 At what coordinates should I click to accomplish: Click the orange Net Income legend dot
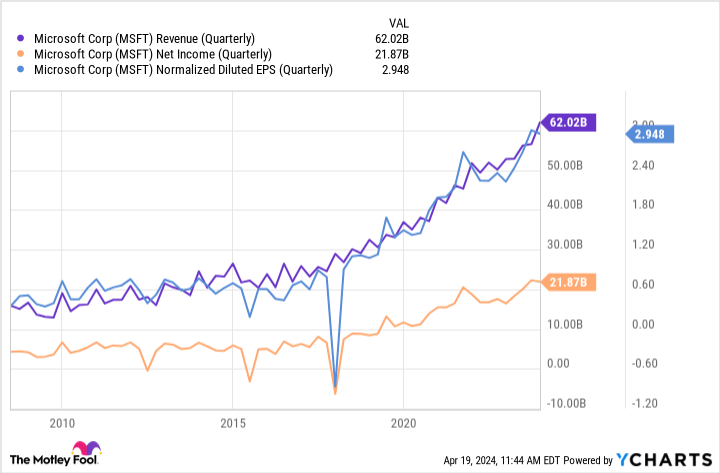pos(22,54)
